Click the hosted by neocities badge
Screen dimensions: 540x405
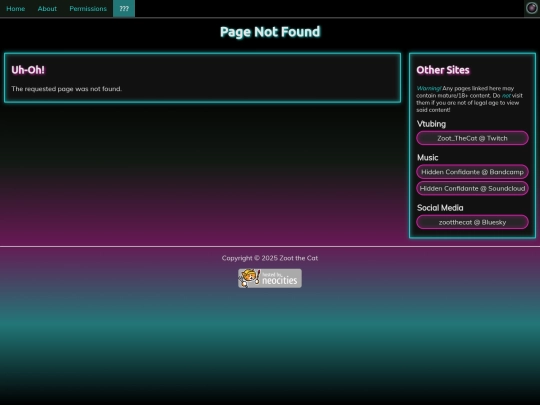pyautogui.click(x=270, y=278)
